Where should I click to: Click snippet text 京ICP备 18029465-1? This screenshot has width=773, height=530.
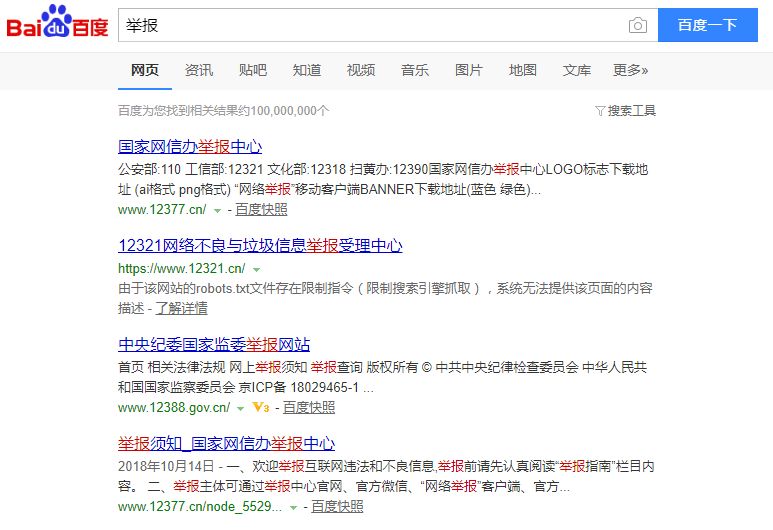(x=299, y=388)
